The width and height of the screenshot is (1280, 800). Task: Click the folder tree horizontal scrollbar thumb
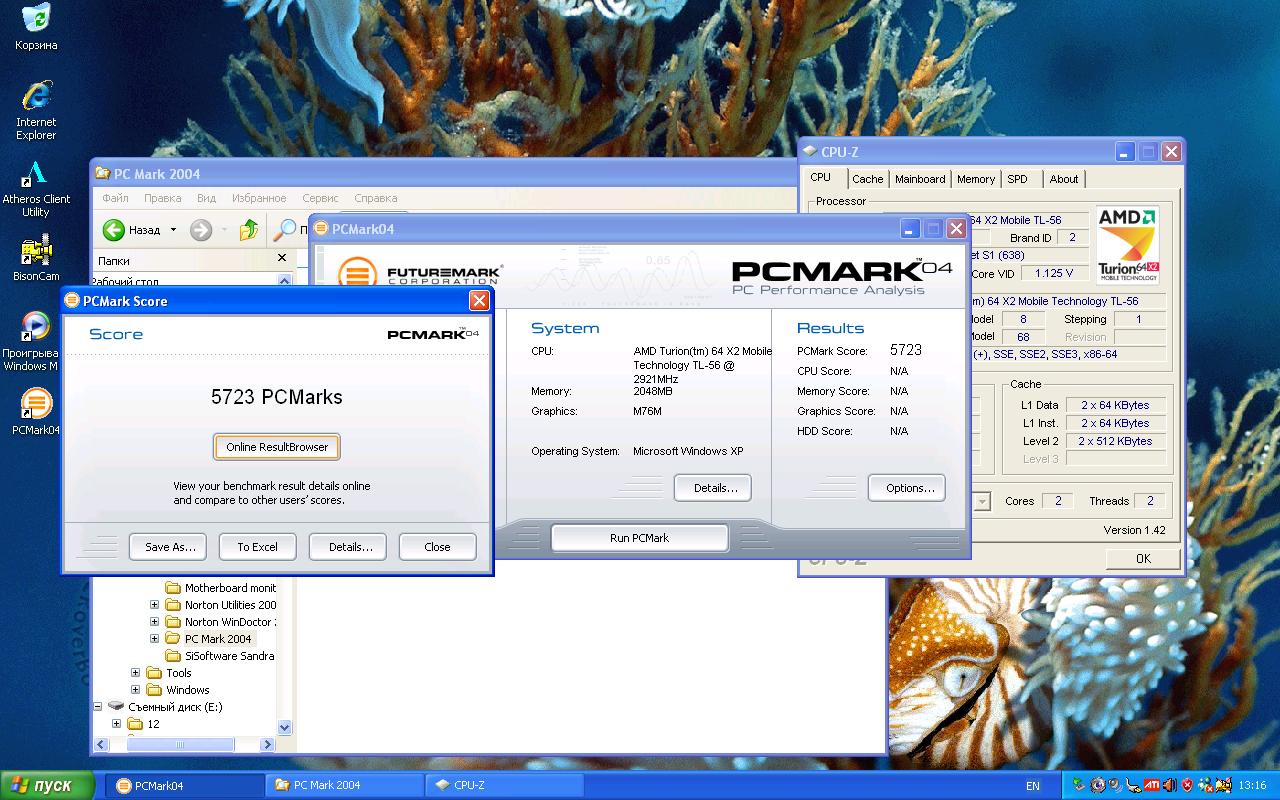click(x=179, y=744)
